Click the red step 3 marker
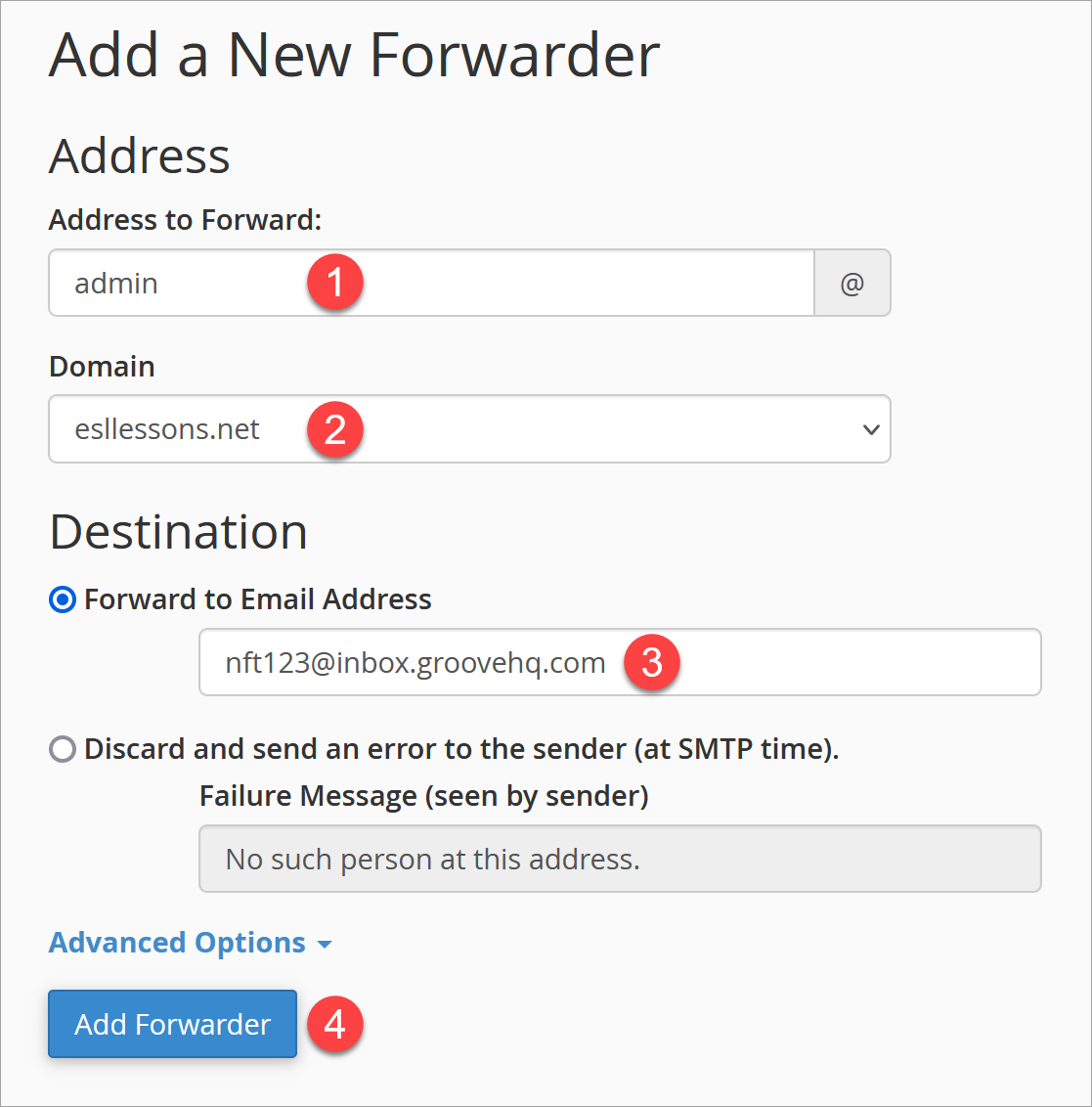The image size is (1092, 1107). tap(652, 663)
